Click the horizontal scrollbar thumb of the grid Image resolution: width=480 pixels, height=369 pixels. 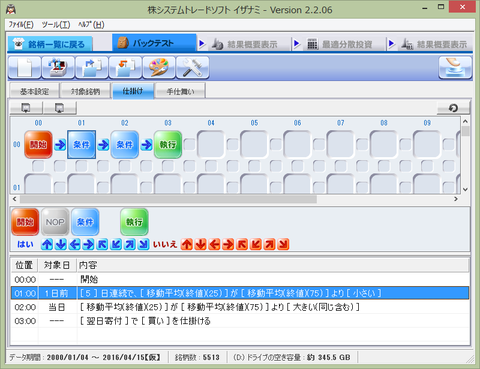[168, 199]
